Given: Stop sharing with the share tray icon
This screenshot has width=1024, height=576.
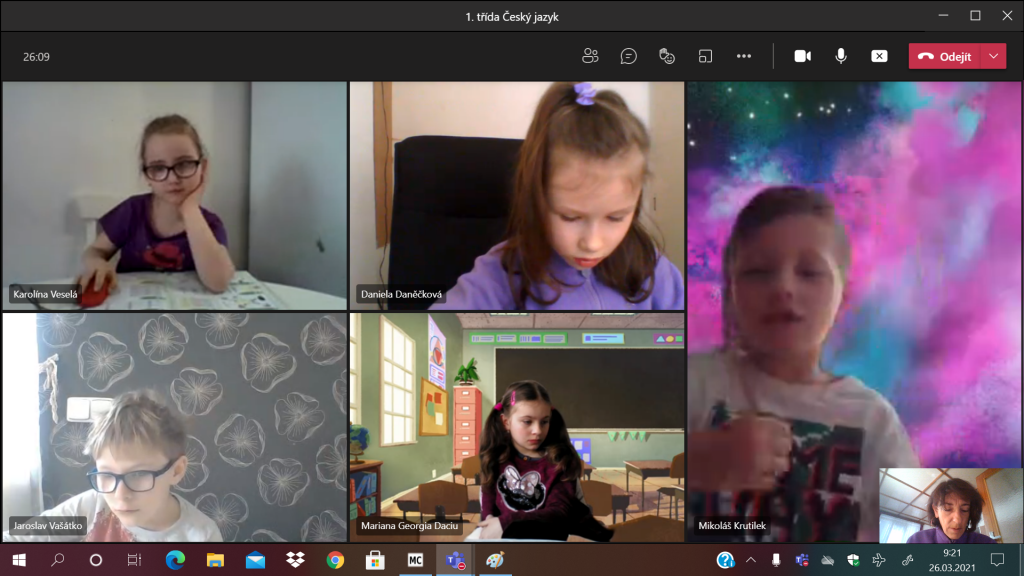Looking at the screenshot, I should pos(879,56).
